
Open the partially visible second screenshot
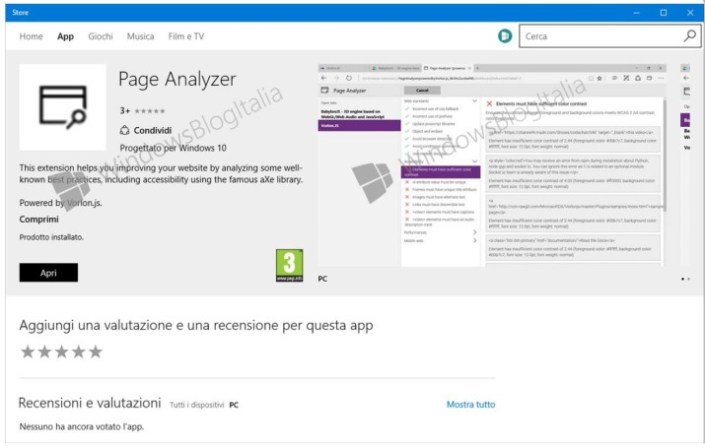(x=686, y=165)
